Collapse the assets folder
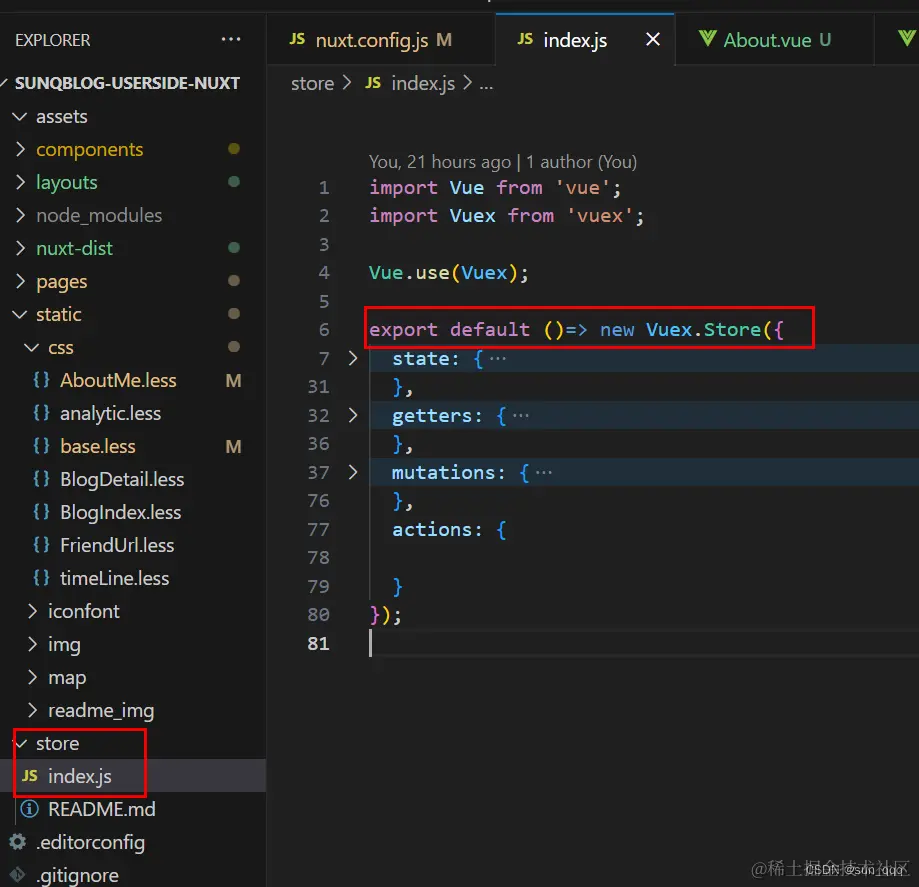919x887 pixels. [x=20, y=116]
